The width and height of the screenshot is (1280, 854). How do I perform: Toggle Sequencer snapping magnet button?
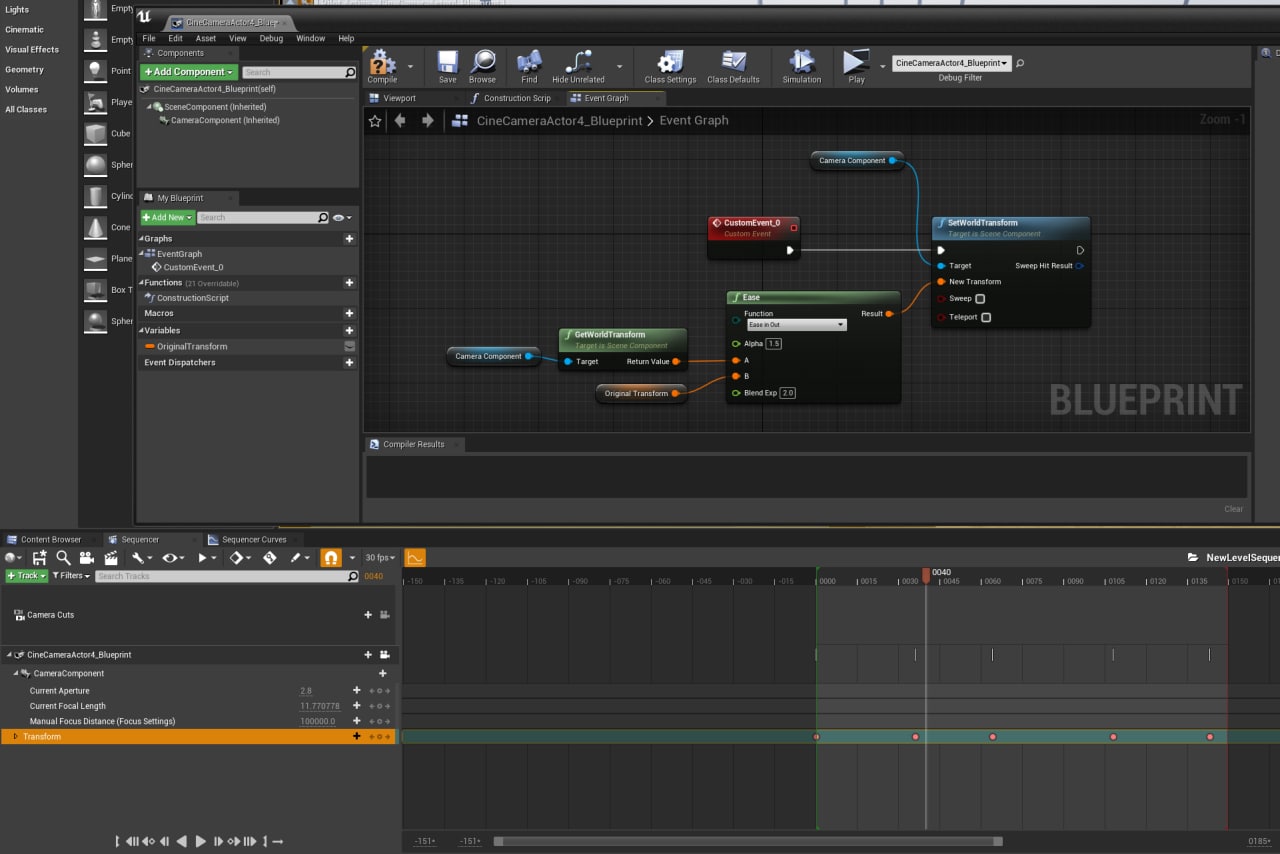point(331,558)
